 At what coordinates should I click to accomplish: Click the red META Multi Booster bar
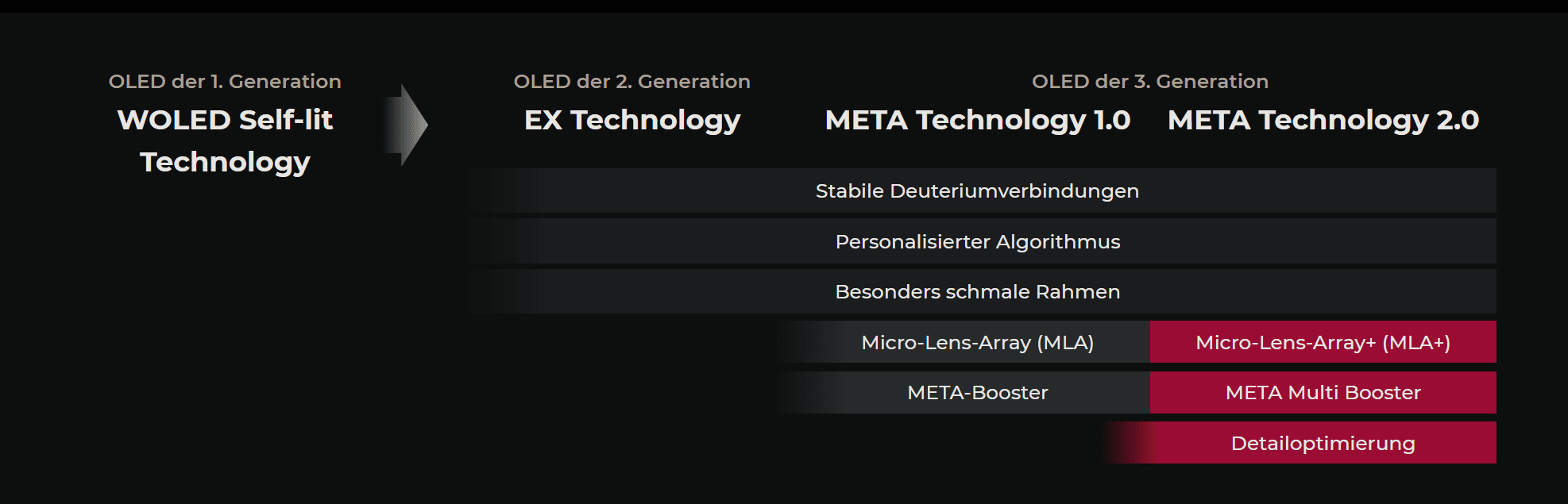click(x=1323, y=392)
